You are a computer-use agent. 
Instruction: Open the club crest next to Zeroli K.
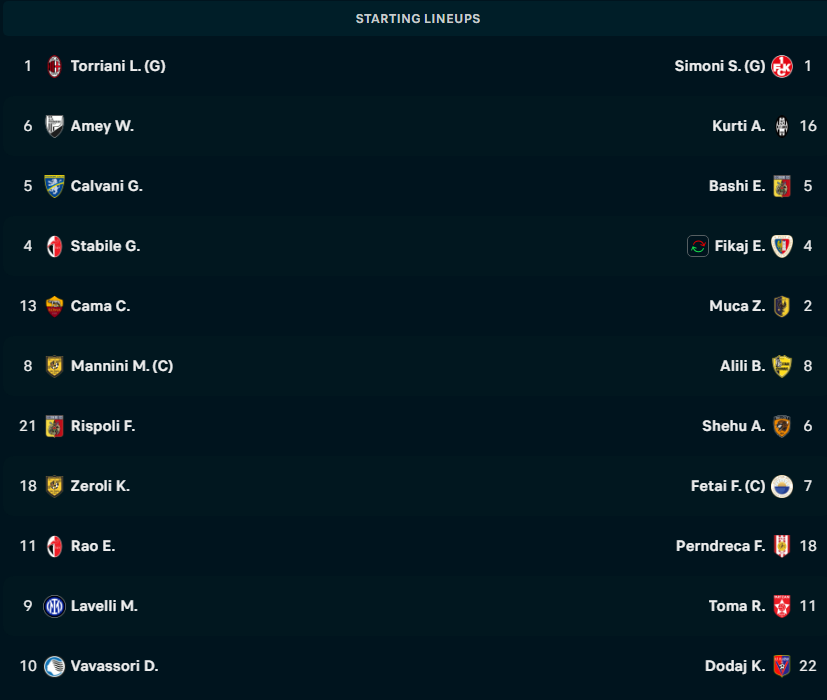pyautogui.click(x=54, y=486)
